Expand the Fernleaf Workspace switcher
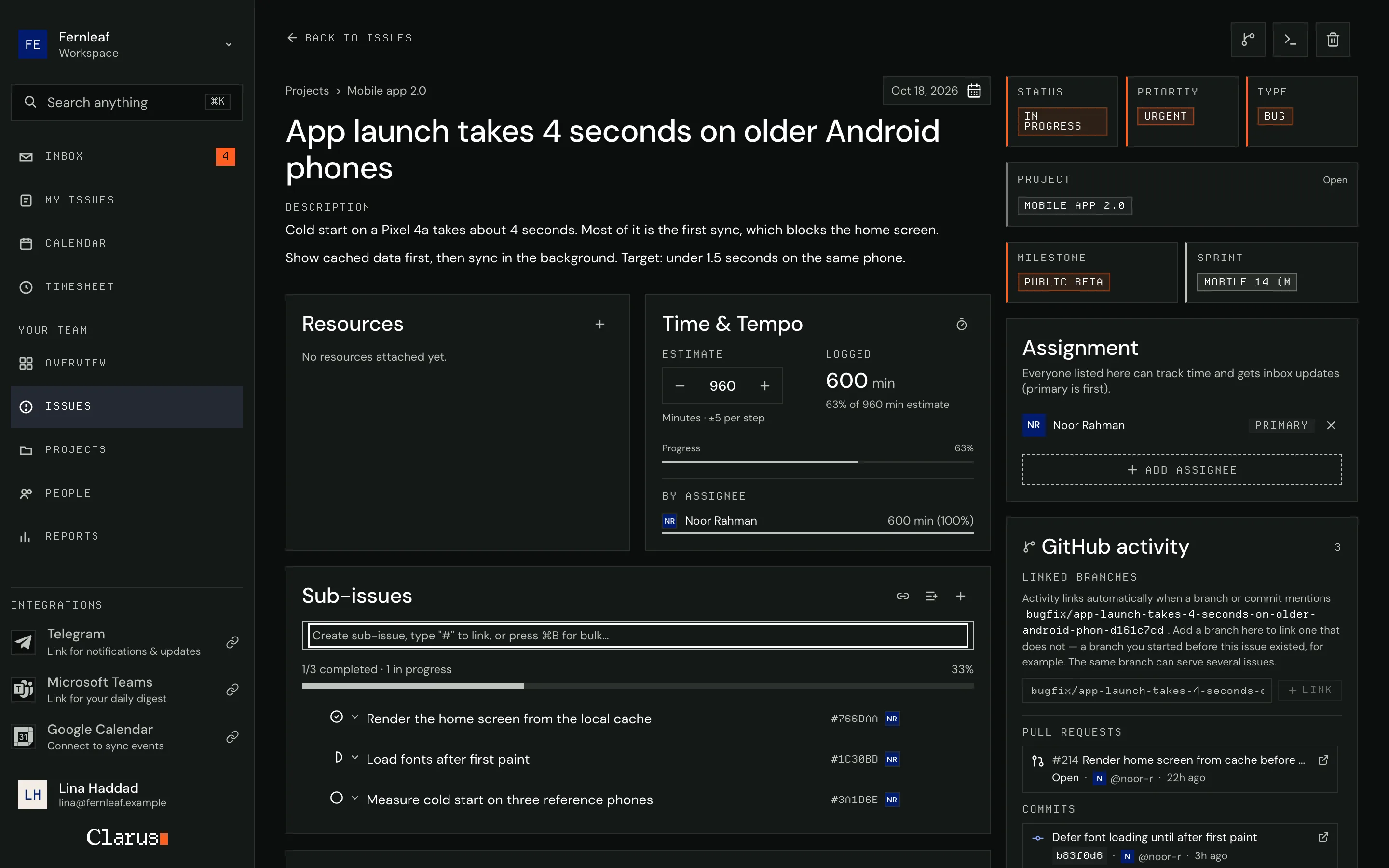 (x=229, y=44)
